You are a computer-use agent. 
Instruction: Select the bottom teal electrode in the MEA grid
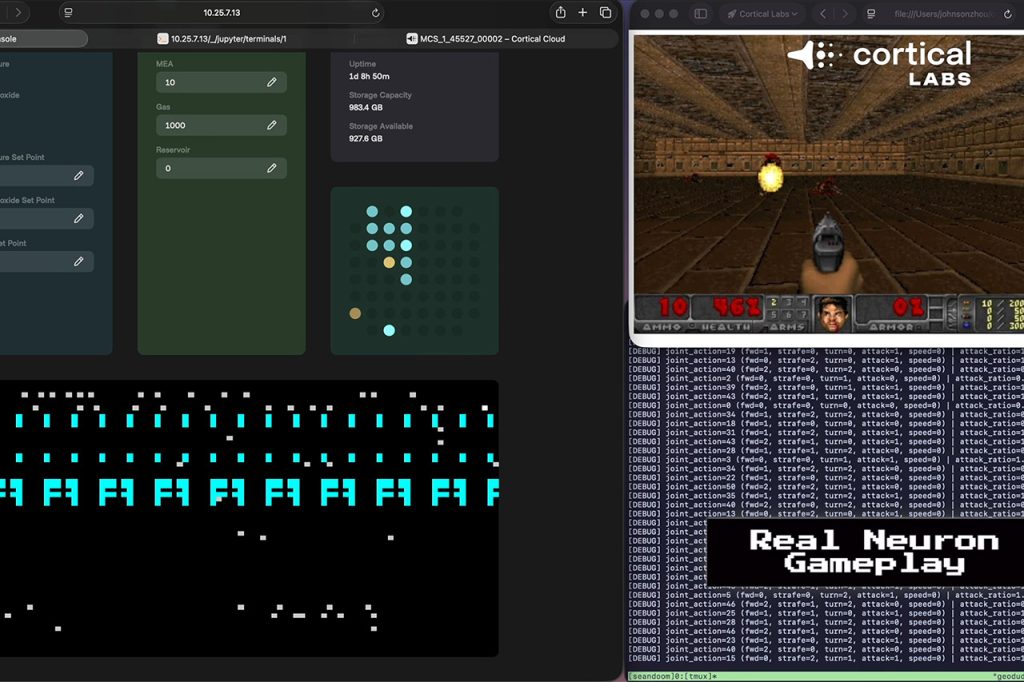[x=389, y=330]
